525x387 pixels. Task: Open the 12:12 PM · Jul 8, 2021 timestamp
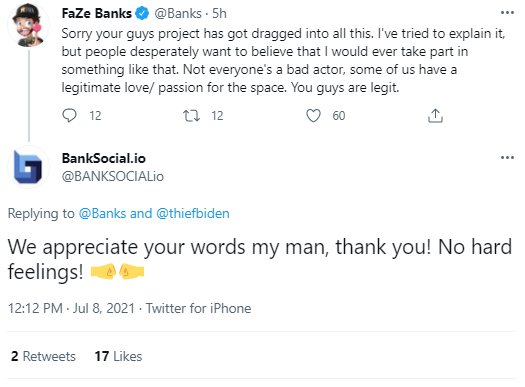[71, 308]
